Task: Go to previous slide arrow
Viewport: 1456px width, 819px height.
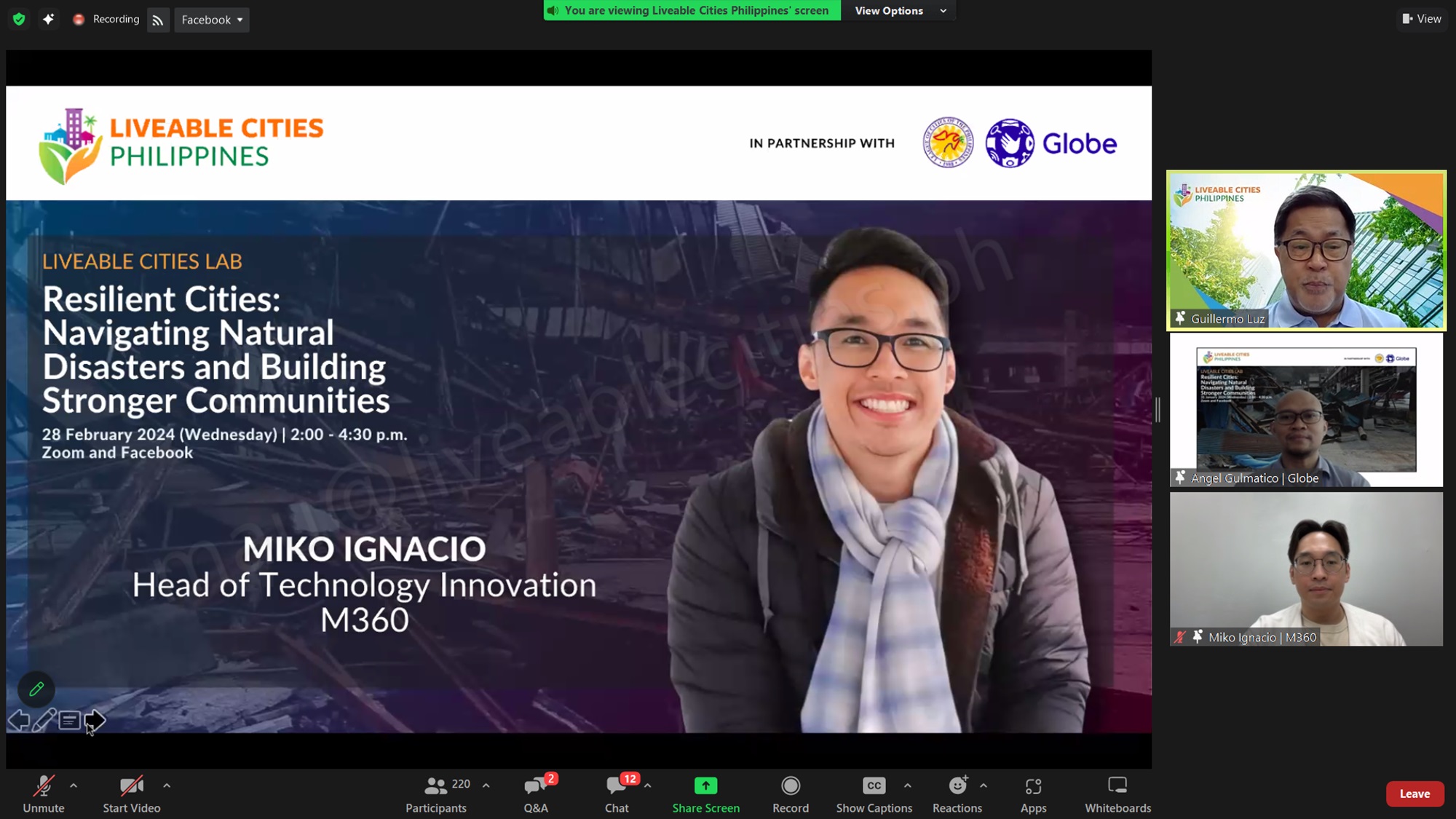Action: click(19, 721)
